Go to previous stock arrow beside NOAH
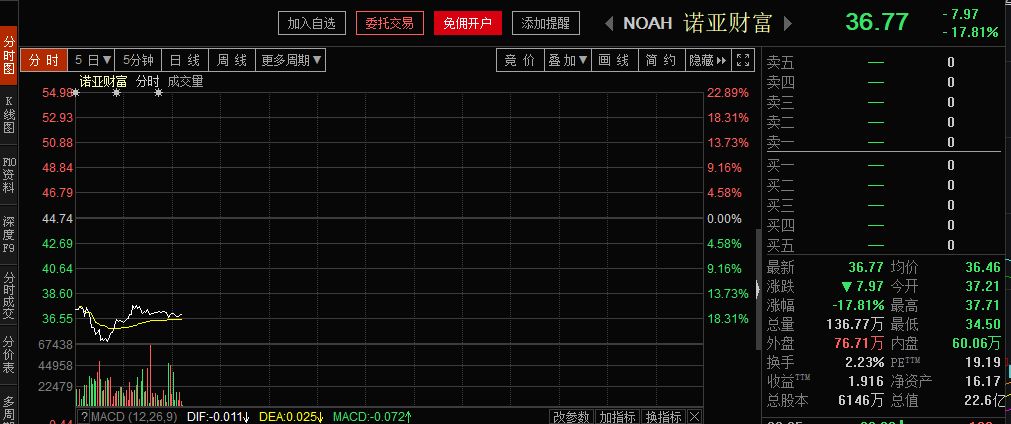 pos(609,24)
